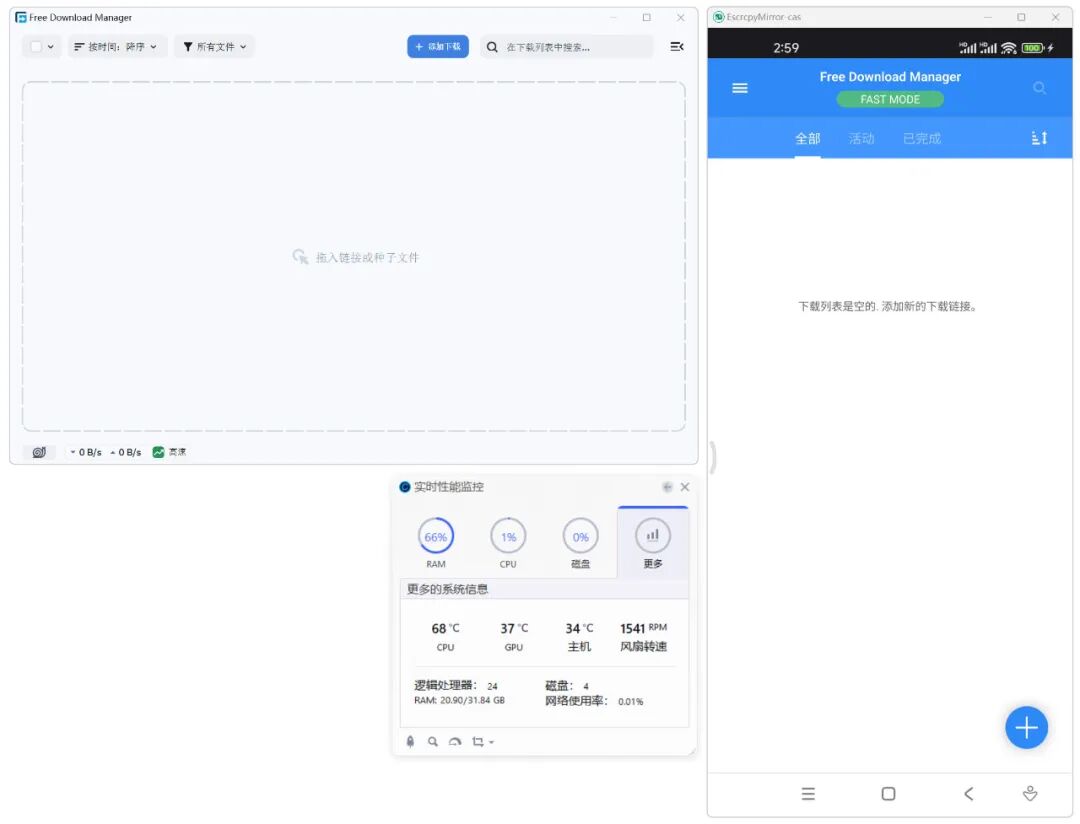Click the Wi-Fi icon in phone status bar

click(1008, 48)
